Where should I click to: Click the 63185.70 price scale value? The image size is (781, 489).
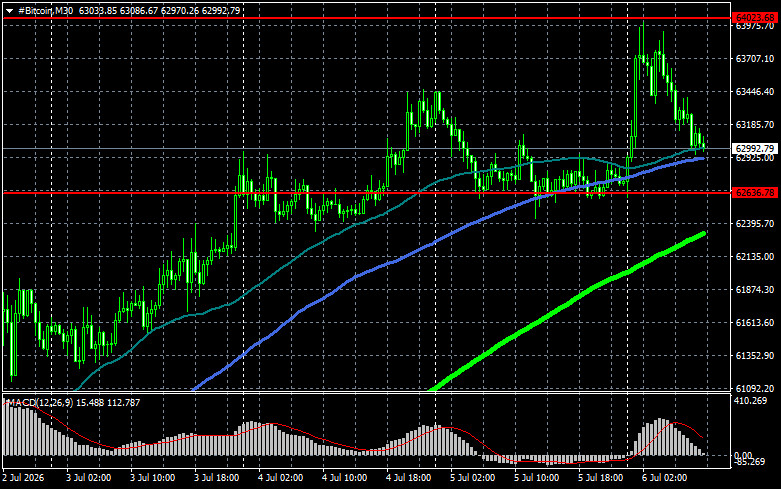click(x=755, y=124)
